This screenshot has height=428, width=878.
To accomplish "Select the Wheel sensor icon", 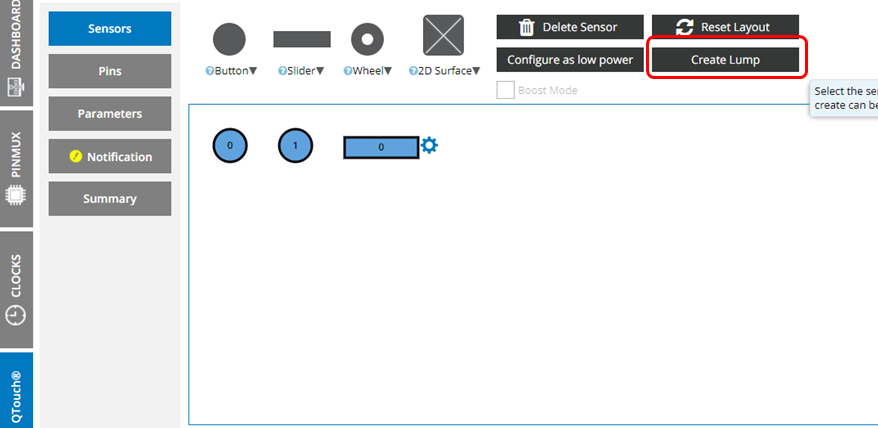I will [367, 39].
